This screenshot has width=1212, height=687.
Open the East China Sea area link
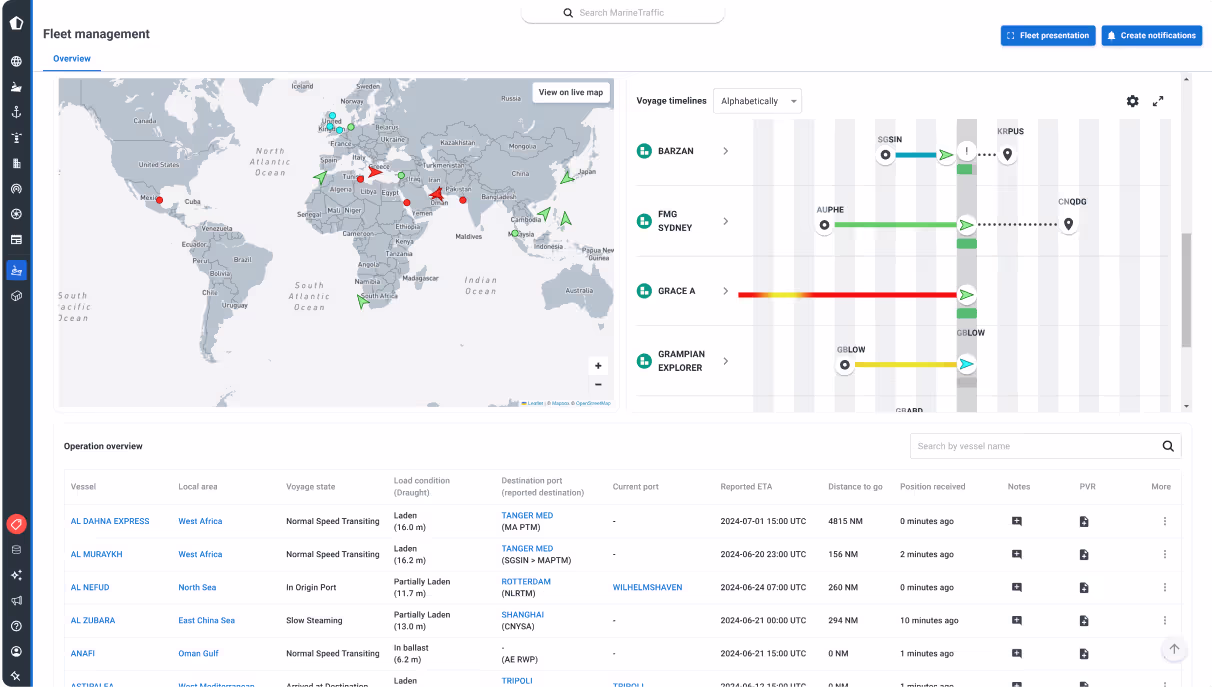click(207, 620)
